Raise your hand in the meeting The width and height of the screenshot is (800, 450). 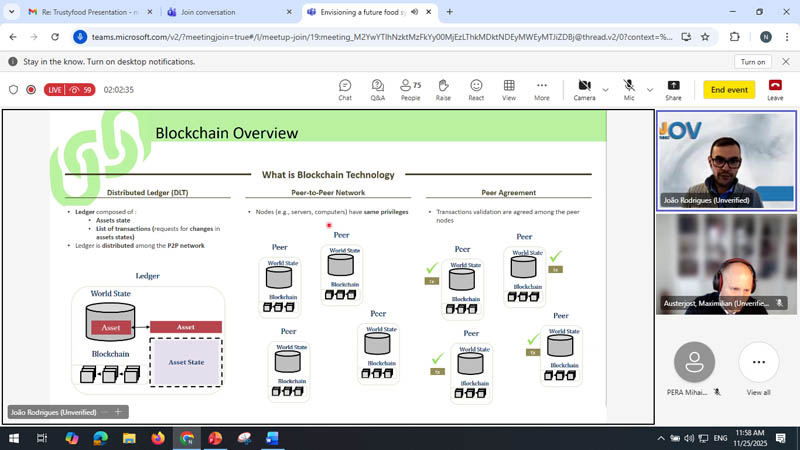coord(443,89)
